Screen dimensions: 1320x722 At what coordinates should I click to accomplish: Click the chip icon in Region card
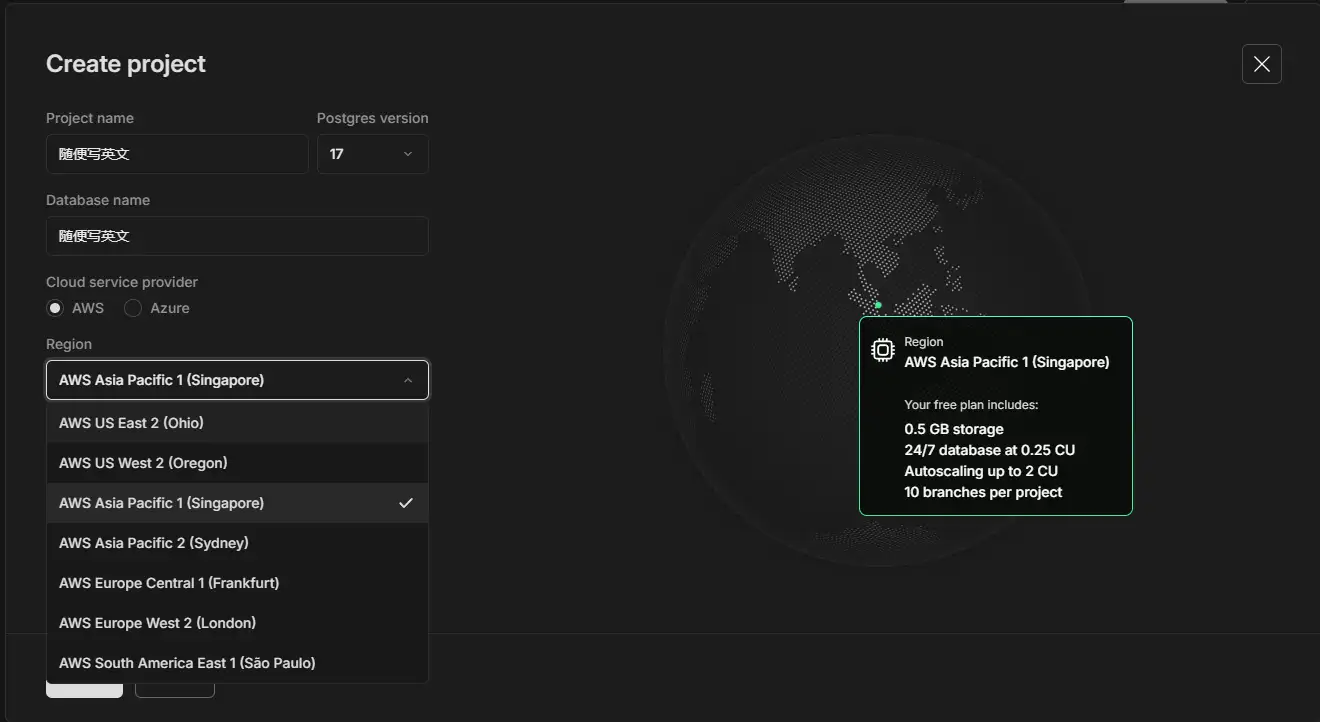click(882, 350)
